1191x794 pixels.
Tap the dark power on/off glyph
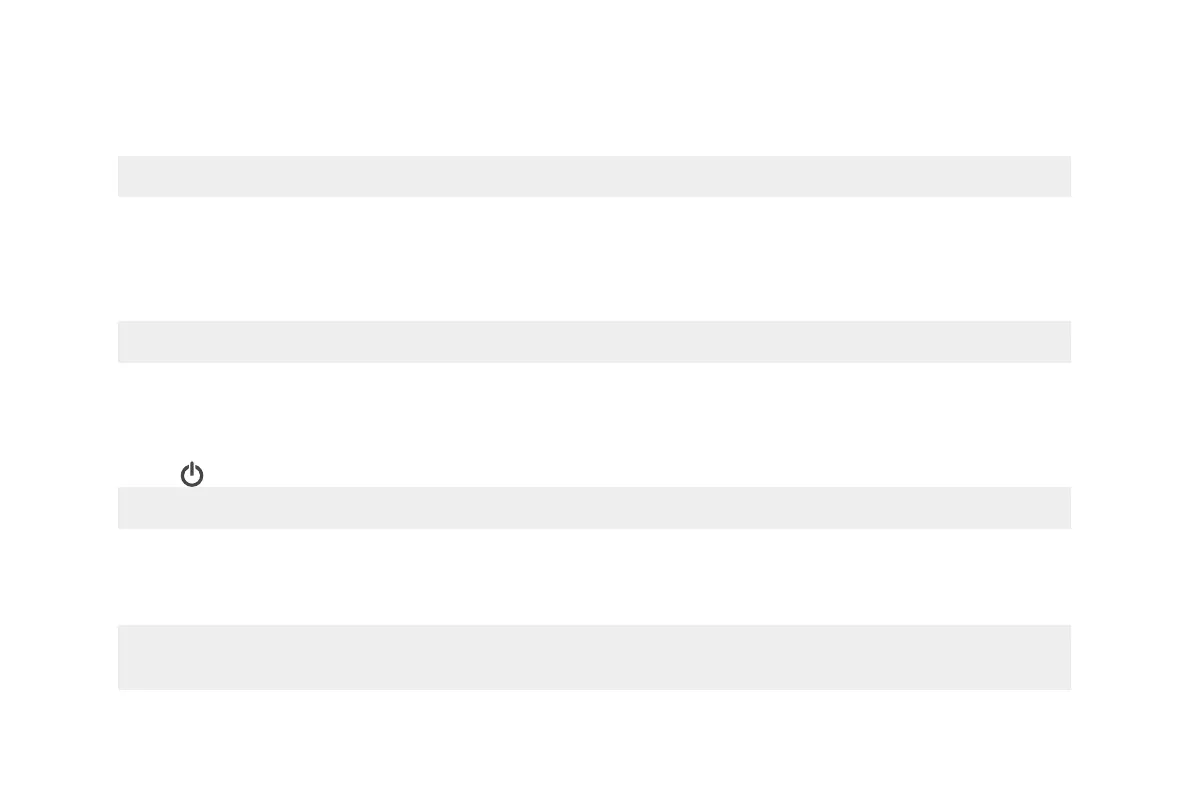(192, 475)
